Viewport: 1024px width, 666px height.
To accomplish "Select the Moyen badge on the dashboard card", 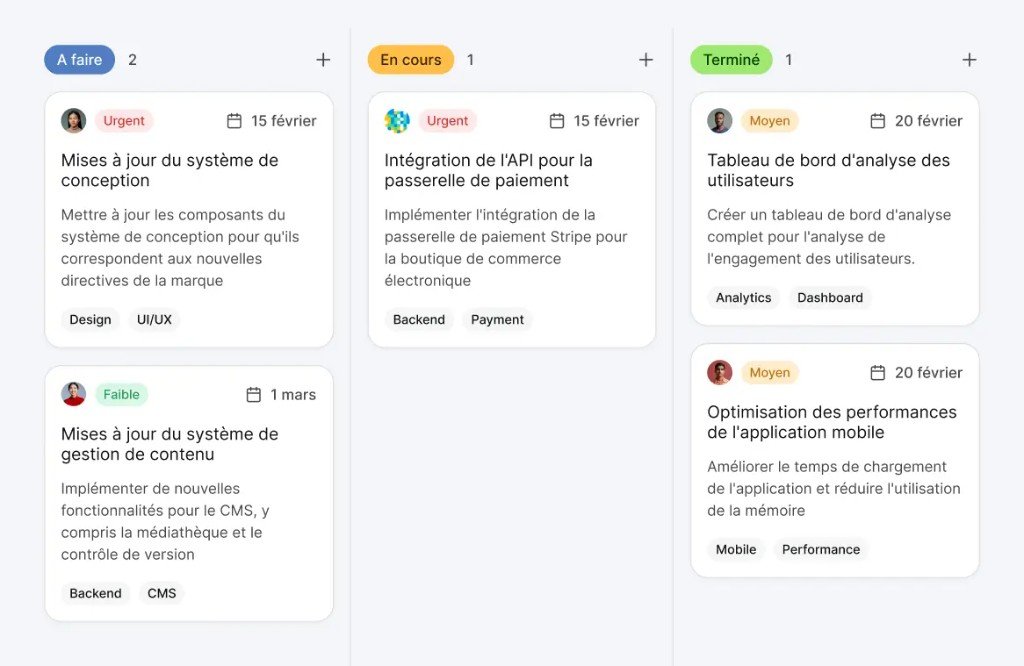I will tap(769, 120).
